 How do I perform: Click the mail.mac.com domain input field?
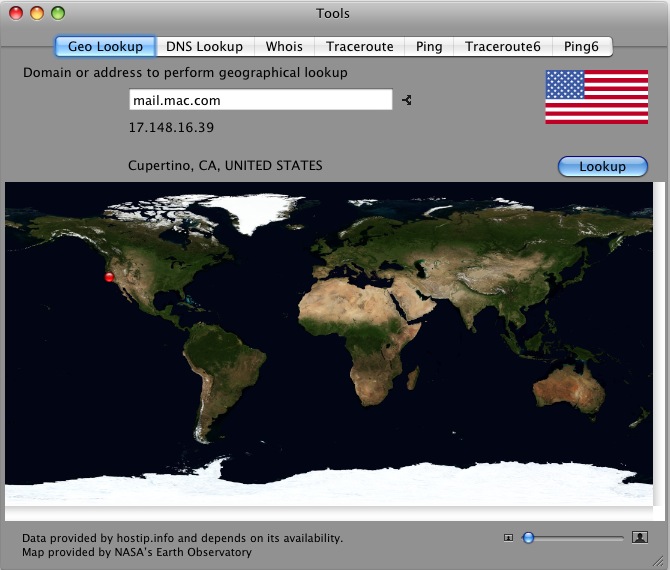point(260,100)
